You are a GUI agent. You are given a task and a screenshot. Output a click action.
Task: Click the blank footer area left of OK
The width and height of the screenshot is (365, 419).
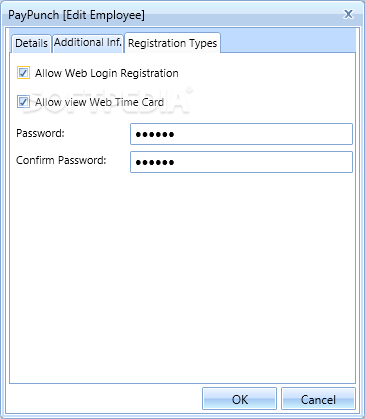coord(105,399)
